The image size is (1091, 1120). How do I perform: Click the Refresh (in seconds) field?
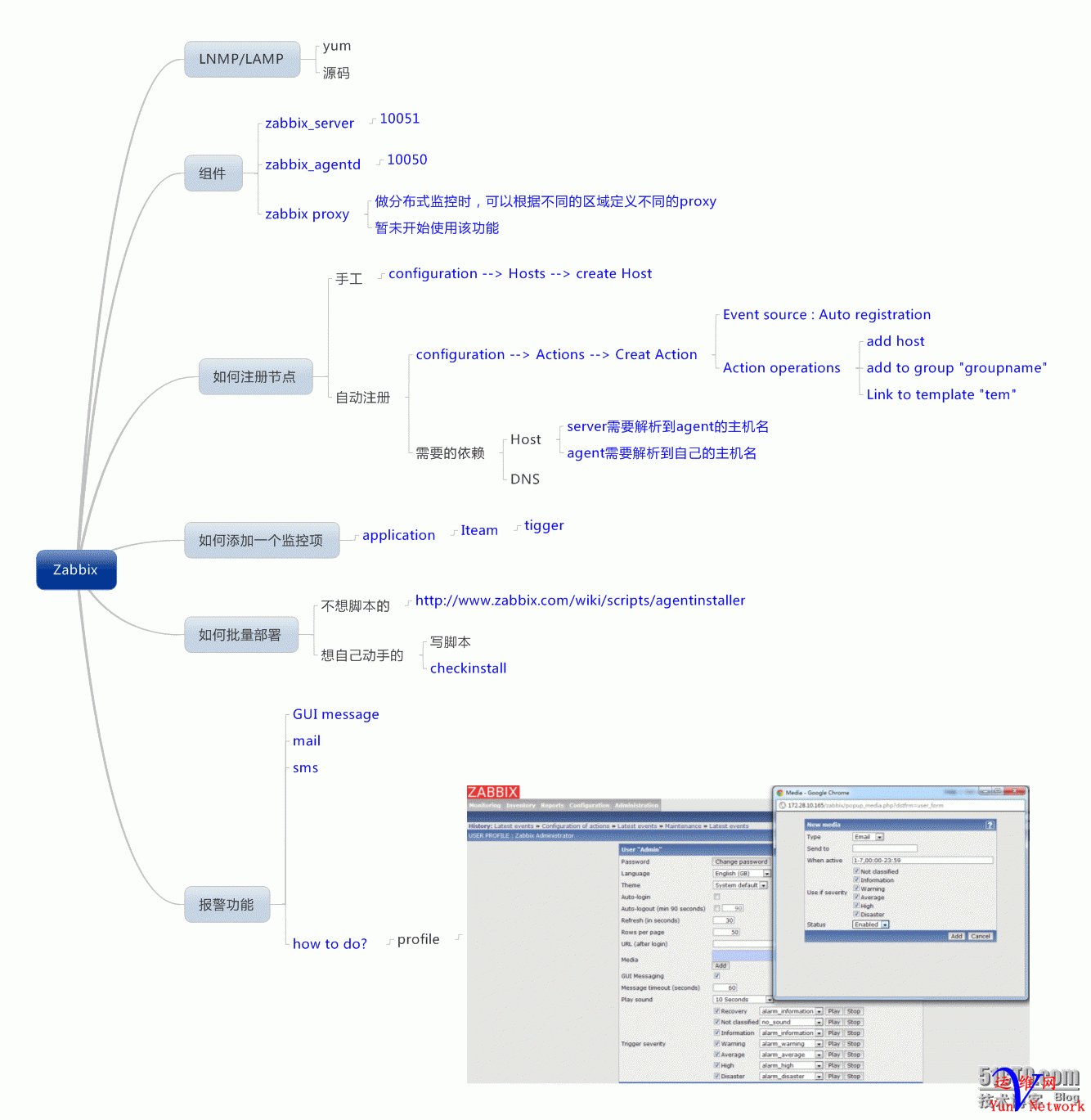pos(725,920)
